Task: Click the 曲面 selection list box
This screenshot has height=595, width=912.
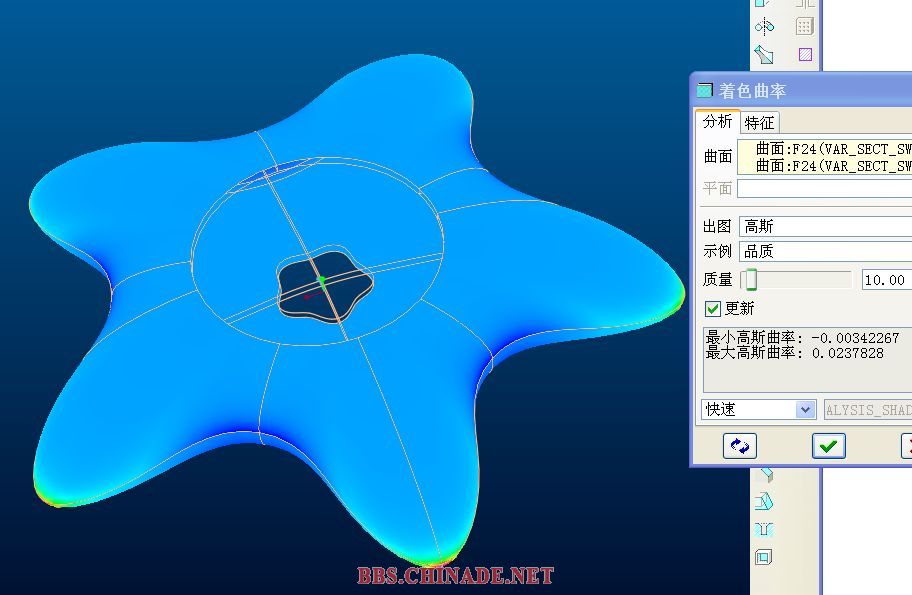Action: [825, 157]
